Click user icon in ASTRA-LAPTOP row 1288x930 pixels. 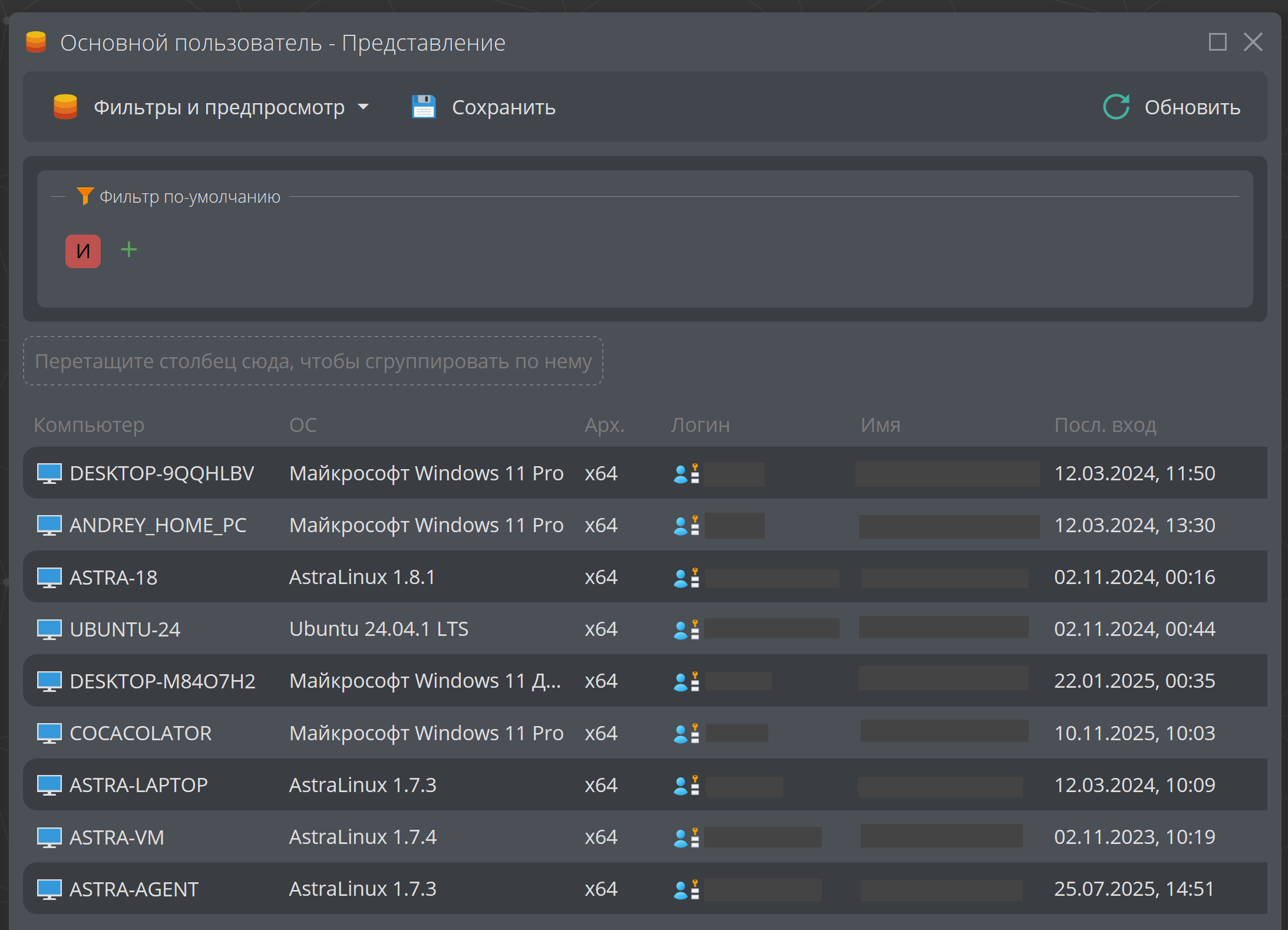coord(686,785)
